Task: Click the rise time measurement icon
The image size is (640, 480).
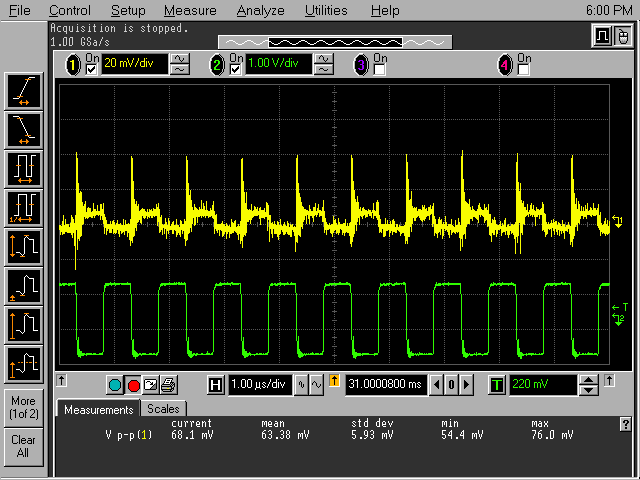Action: pyautogui.click(x=23, y=92)
